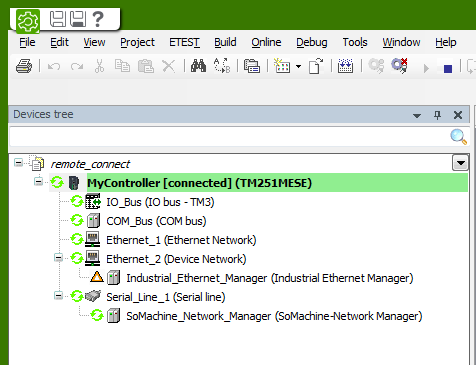Open the Build menu

coord(225,42)
